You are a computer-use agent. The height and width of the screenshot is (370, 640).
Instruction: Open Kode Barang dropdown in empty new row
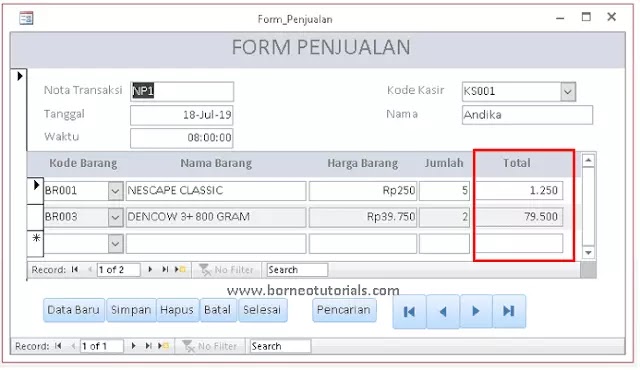point(116,244)
